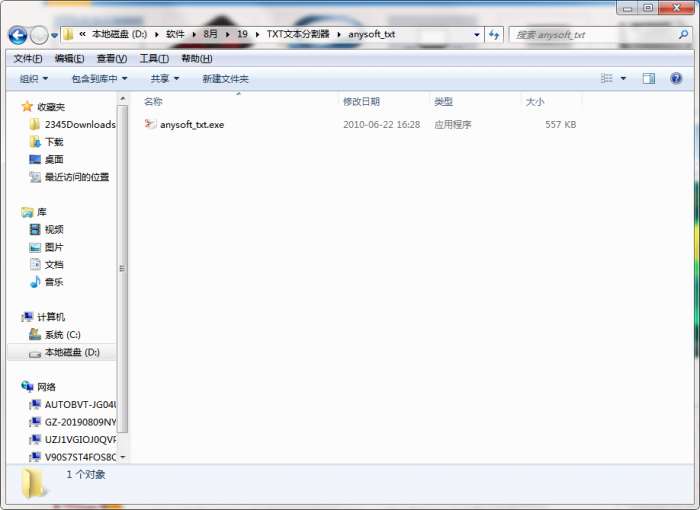Click the 库 libraries icon
Screen dimensions: 700x510
[27, 212]
